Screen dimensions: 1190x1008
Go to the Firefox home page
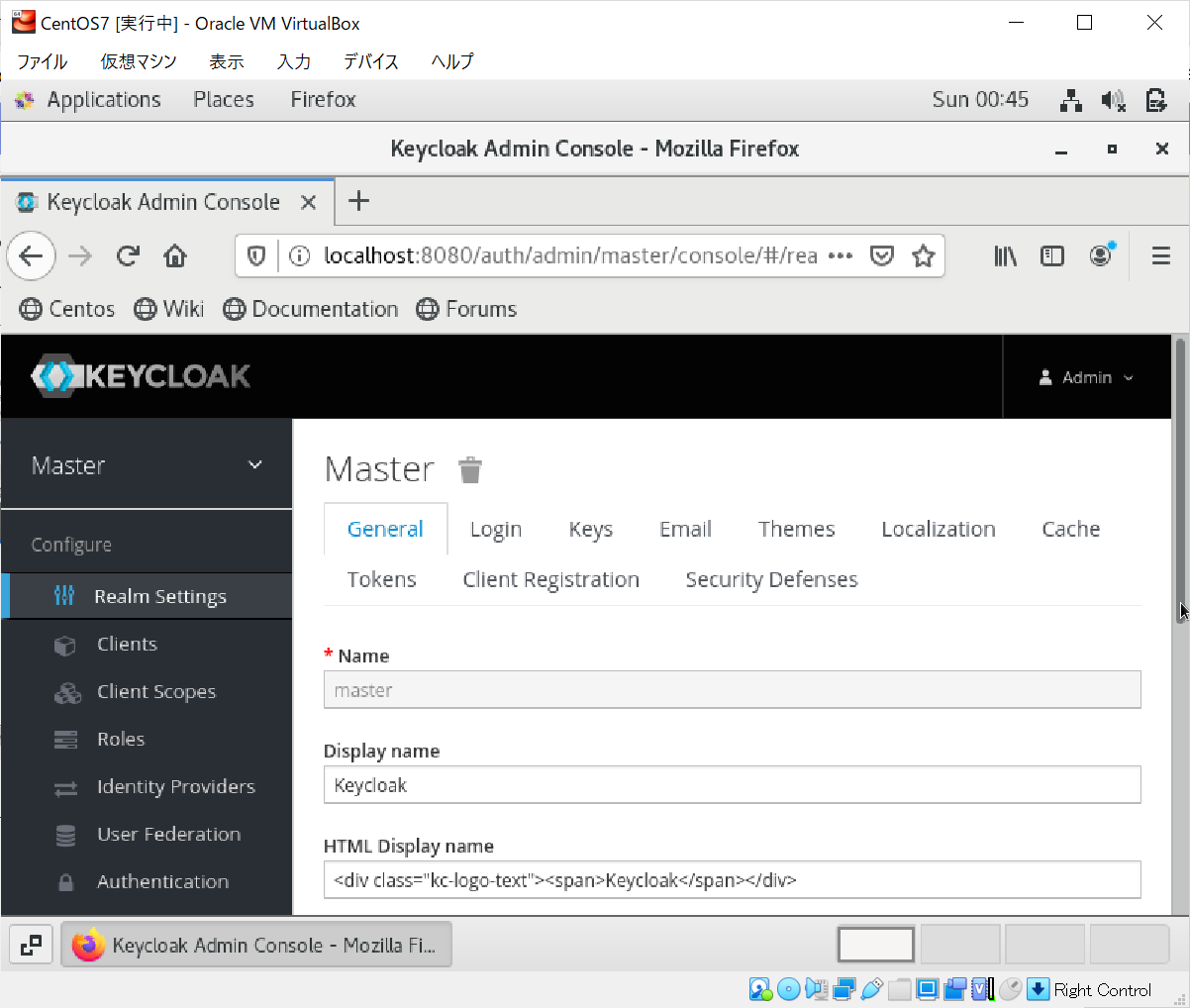point(175,256)
